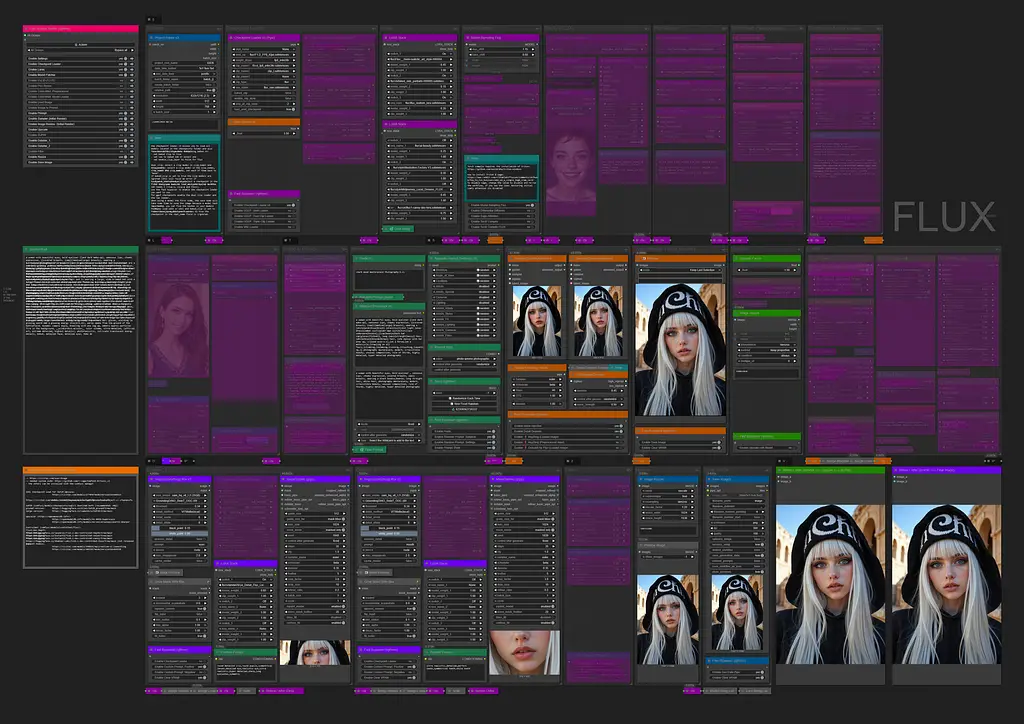Viewport: 1024px width, 724px height.
Task: Open the clip_l.safetensors dropdown in Checkpoint Loader
Action: point(264,71)
